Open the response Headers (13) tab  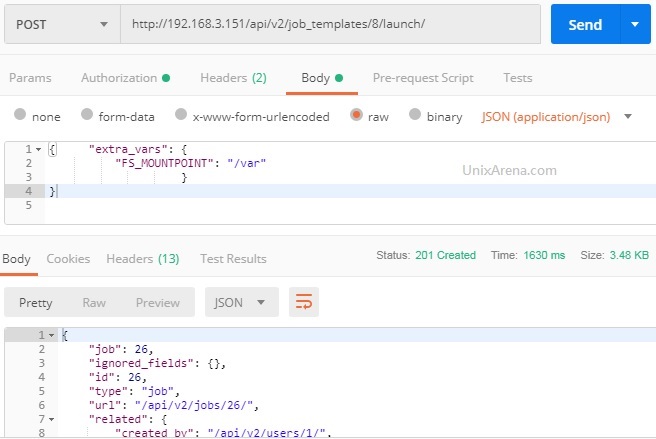coord(143,259)
